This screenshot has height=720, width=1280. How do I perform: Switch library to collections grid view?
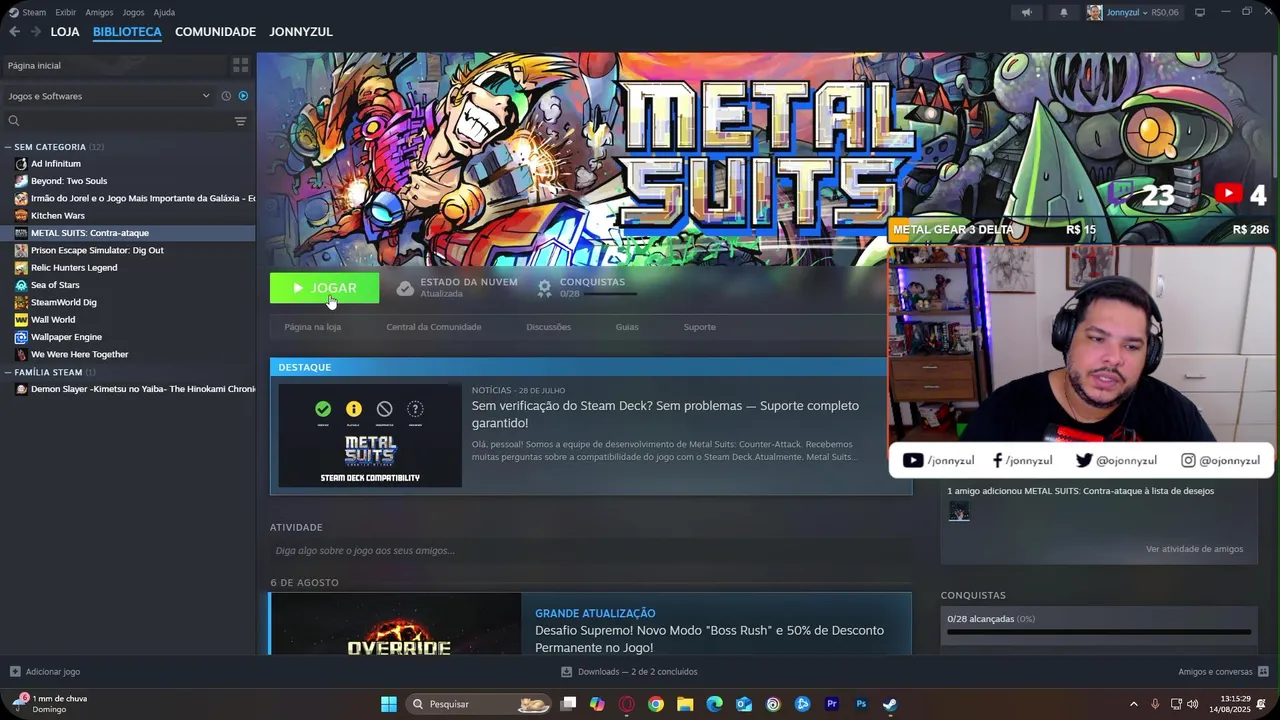(240, 65)
